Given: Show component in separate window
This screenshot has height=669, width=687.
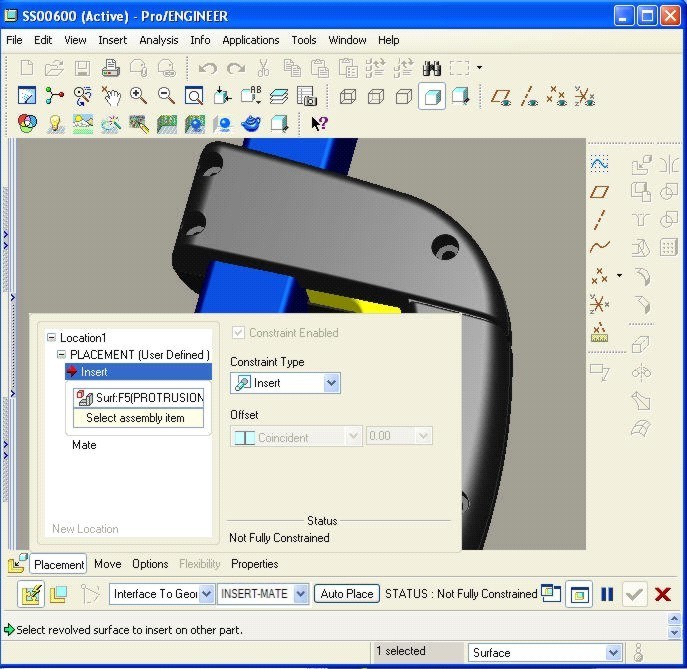Looking at the screenshot, I should (x=551, y=594).
